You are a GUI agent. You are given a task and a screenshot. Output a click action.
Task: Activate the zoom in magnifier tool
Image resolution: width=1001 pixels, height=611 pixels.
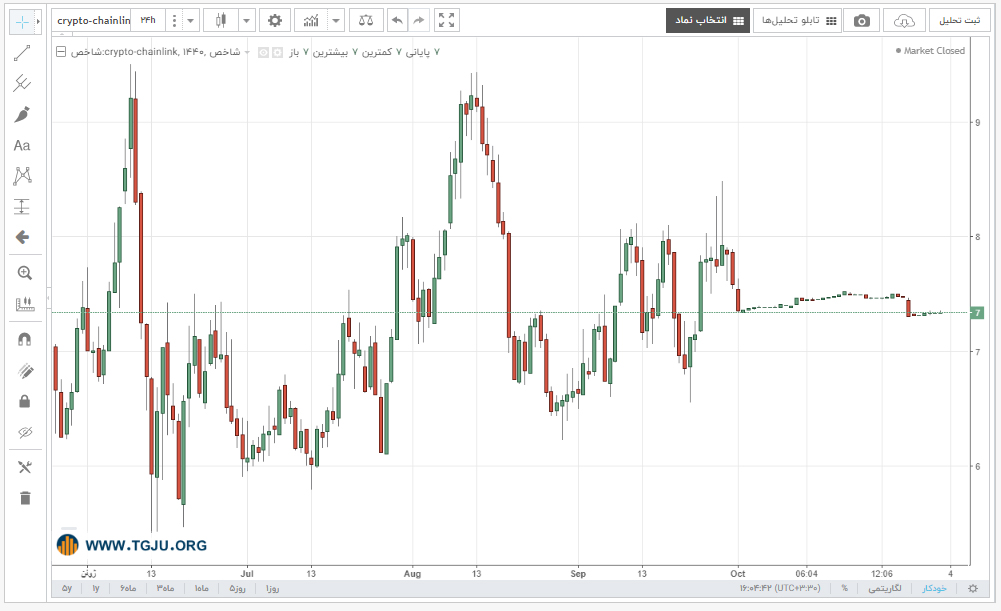pyautogui.click(x=24, y=273)
